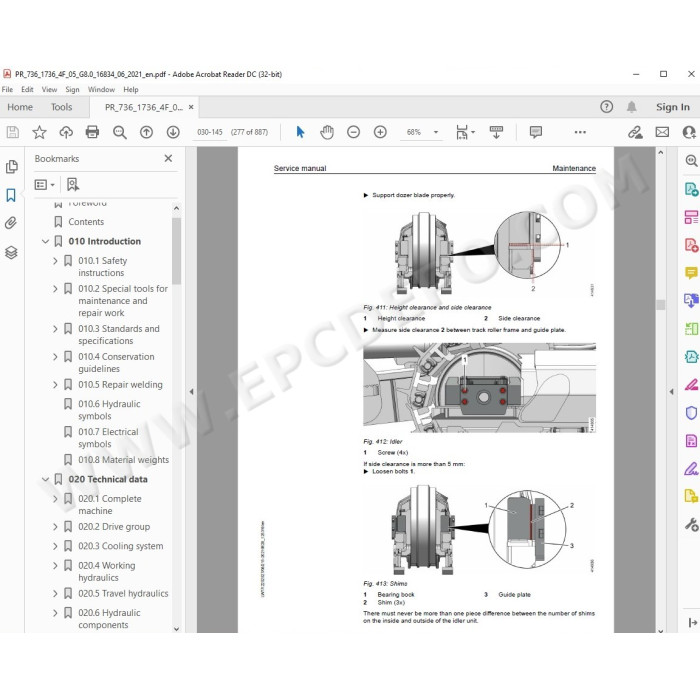Open attachments paperclip panel
The width and height of the screenshot is (700, 700).
11,222
